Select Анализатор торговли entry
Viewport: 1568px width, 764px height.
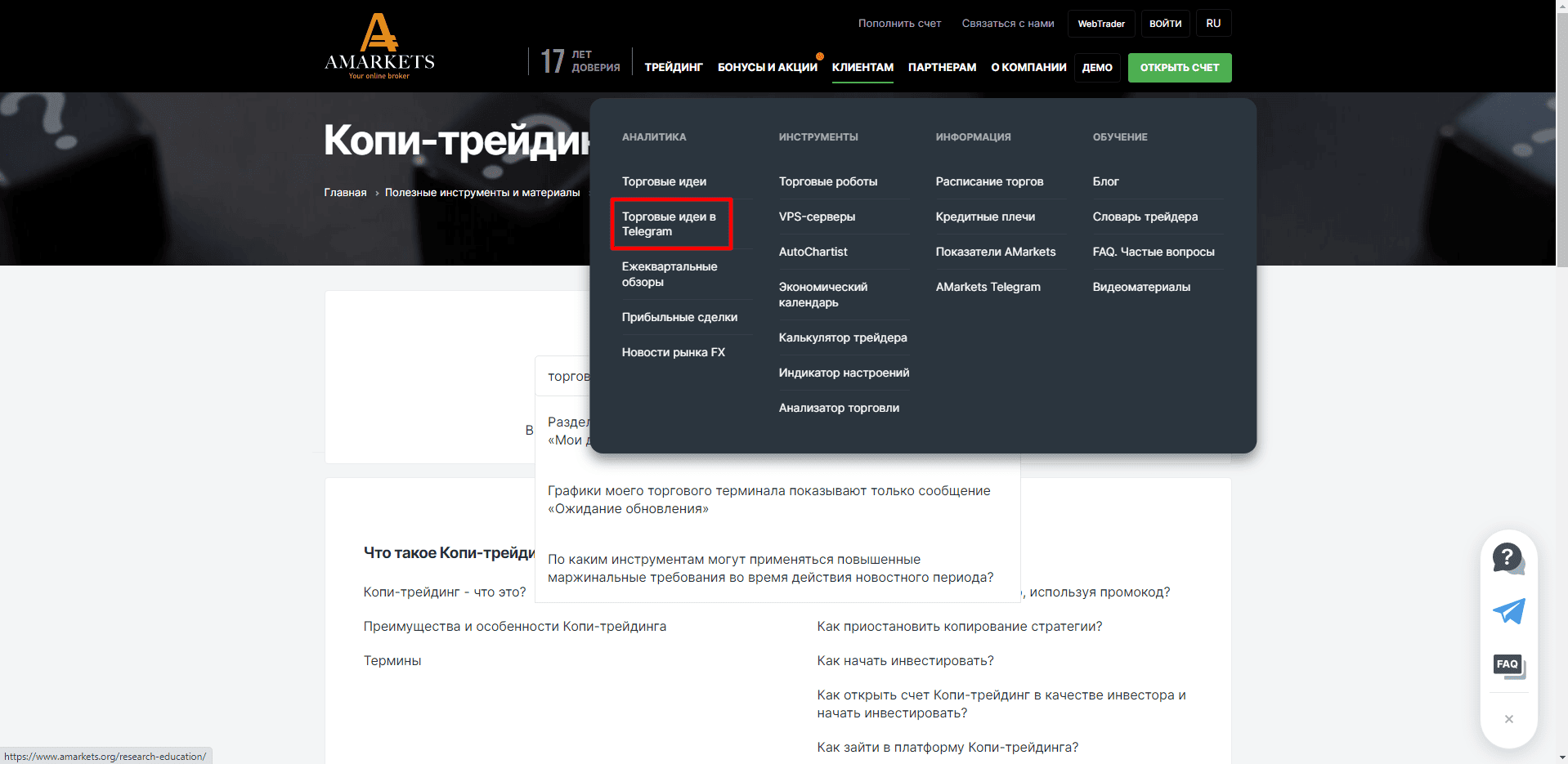839,408
